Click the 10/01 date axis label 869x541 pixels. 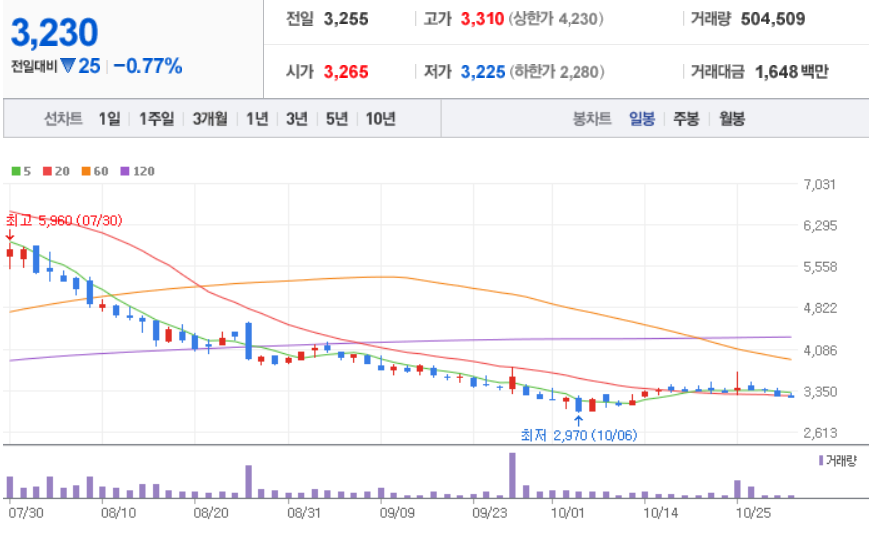pyautogui.click(x=567, y=513)
